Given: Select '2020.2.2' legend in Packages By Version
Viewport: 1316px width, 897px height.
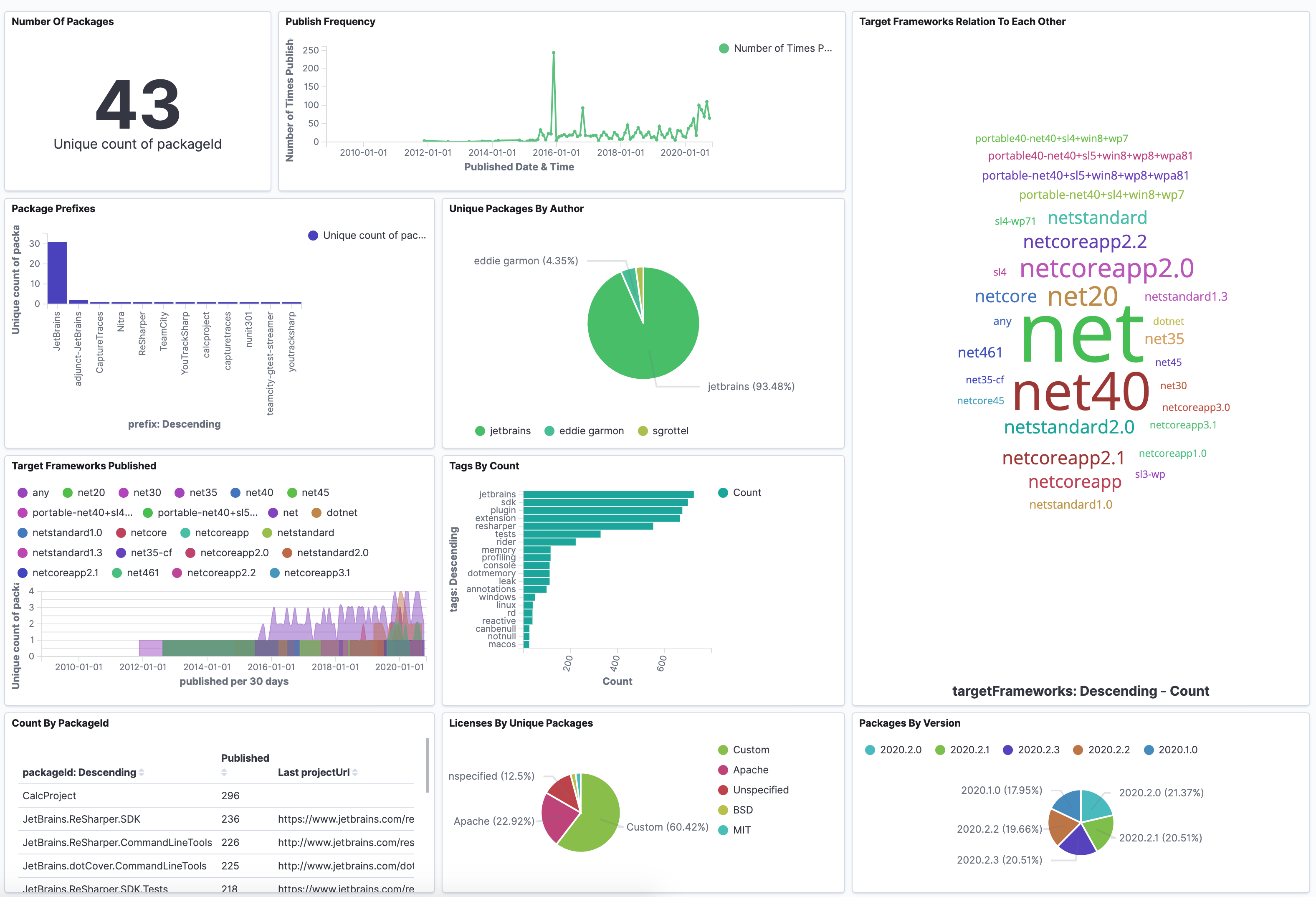Looking at the screenshot, I should click(x=1101, y=750).
